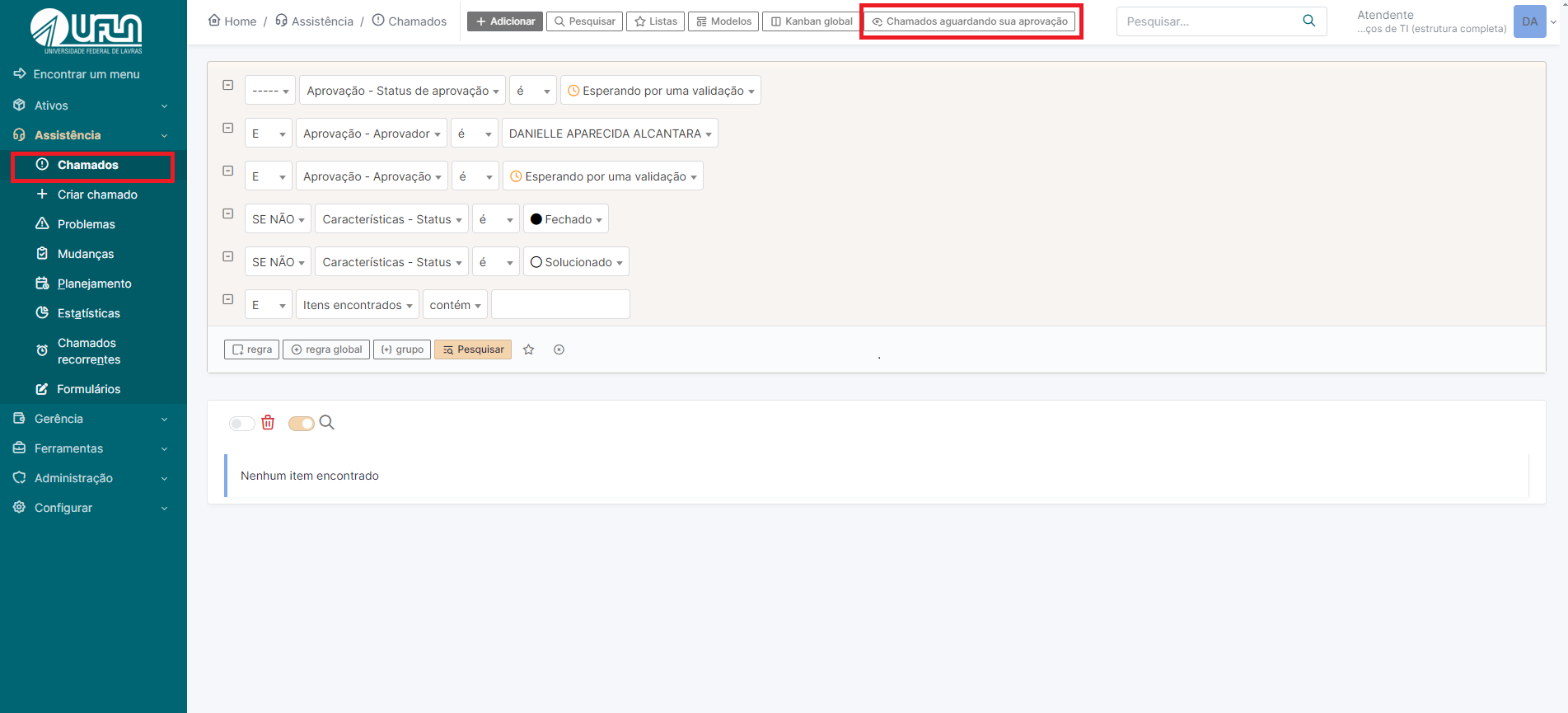Viewport: 1568px width, 713px height.
Task: Open the ----- logical operator dropdown
Action: tap(269, 91)
